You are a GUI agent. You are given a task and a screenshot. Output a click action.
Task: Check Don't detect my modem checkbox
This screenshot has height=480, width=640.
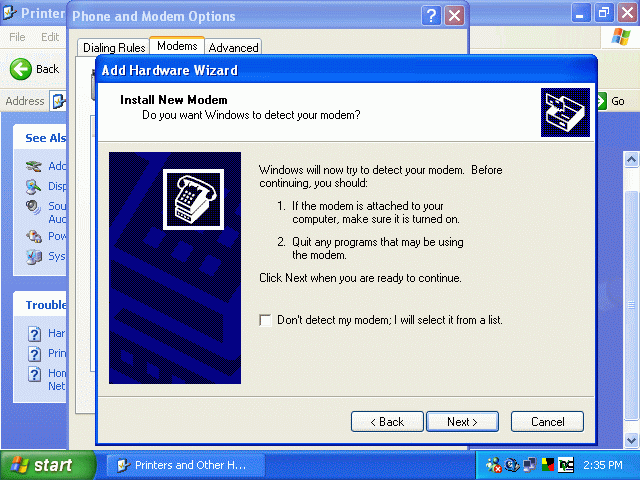click(265, 320)
